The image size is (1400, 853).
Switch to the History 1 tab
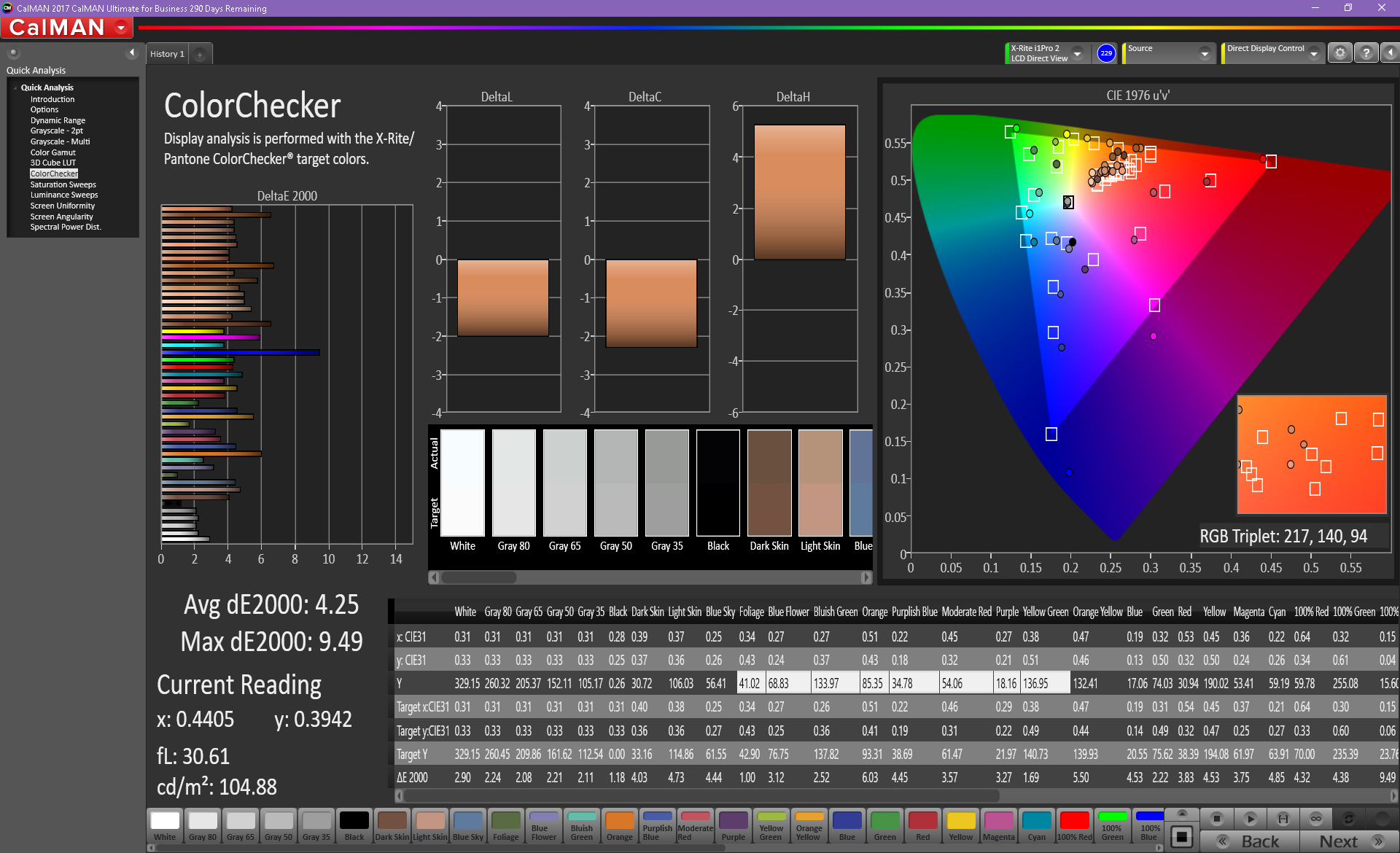click(167, 54)
